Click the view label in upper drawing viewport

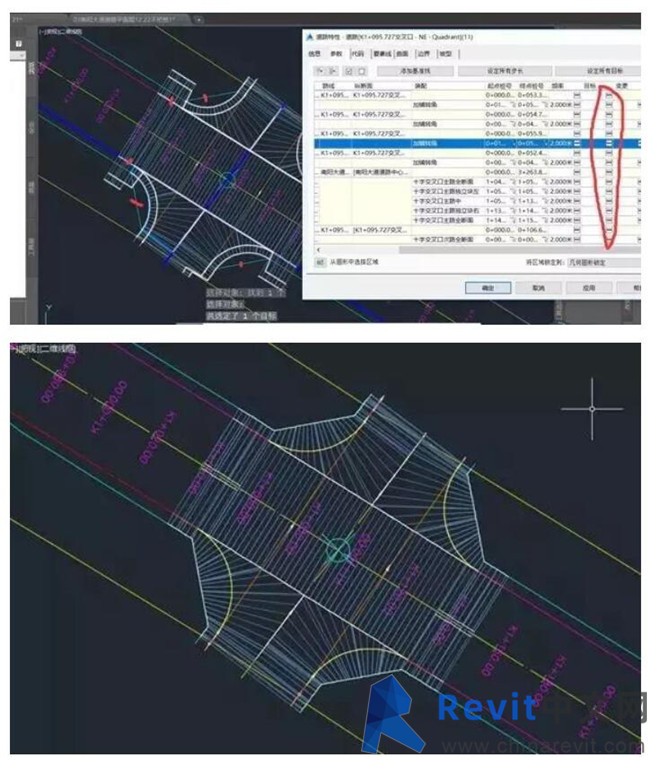tap(61, 32)
